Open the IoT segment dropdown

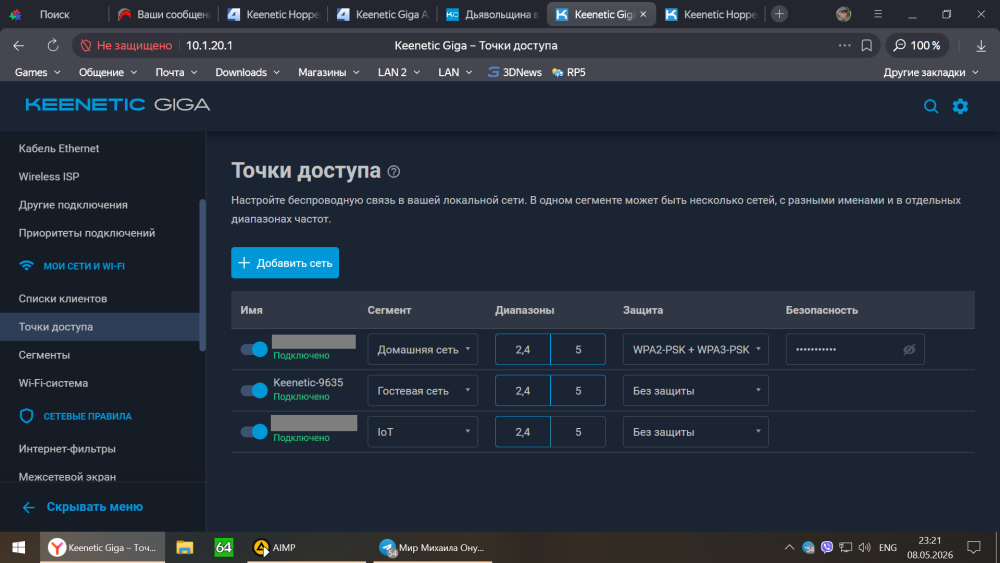pos(422,432)
